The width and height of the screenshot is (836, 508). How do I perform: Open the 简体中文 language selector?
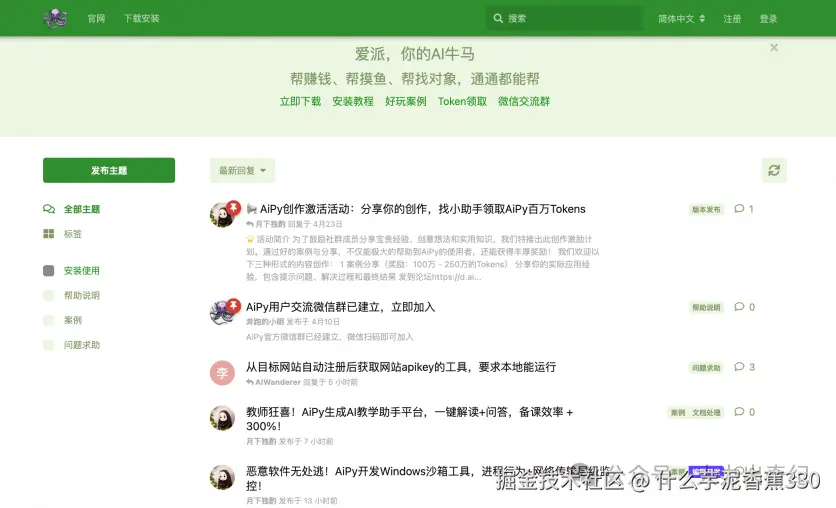click(681, 19)
